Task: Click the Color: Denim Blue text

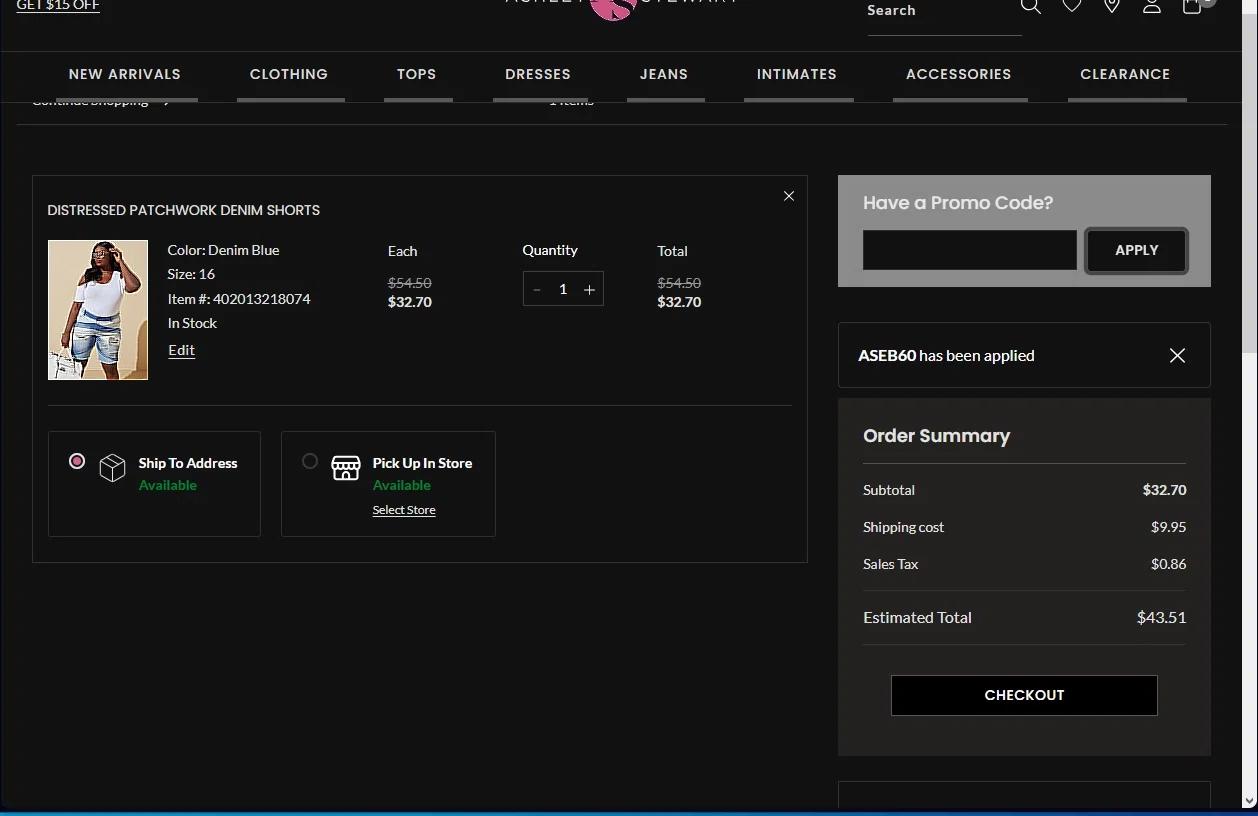Action: (223, 250)
